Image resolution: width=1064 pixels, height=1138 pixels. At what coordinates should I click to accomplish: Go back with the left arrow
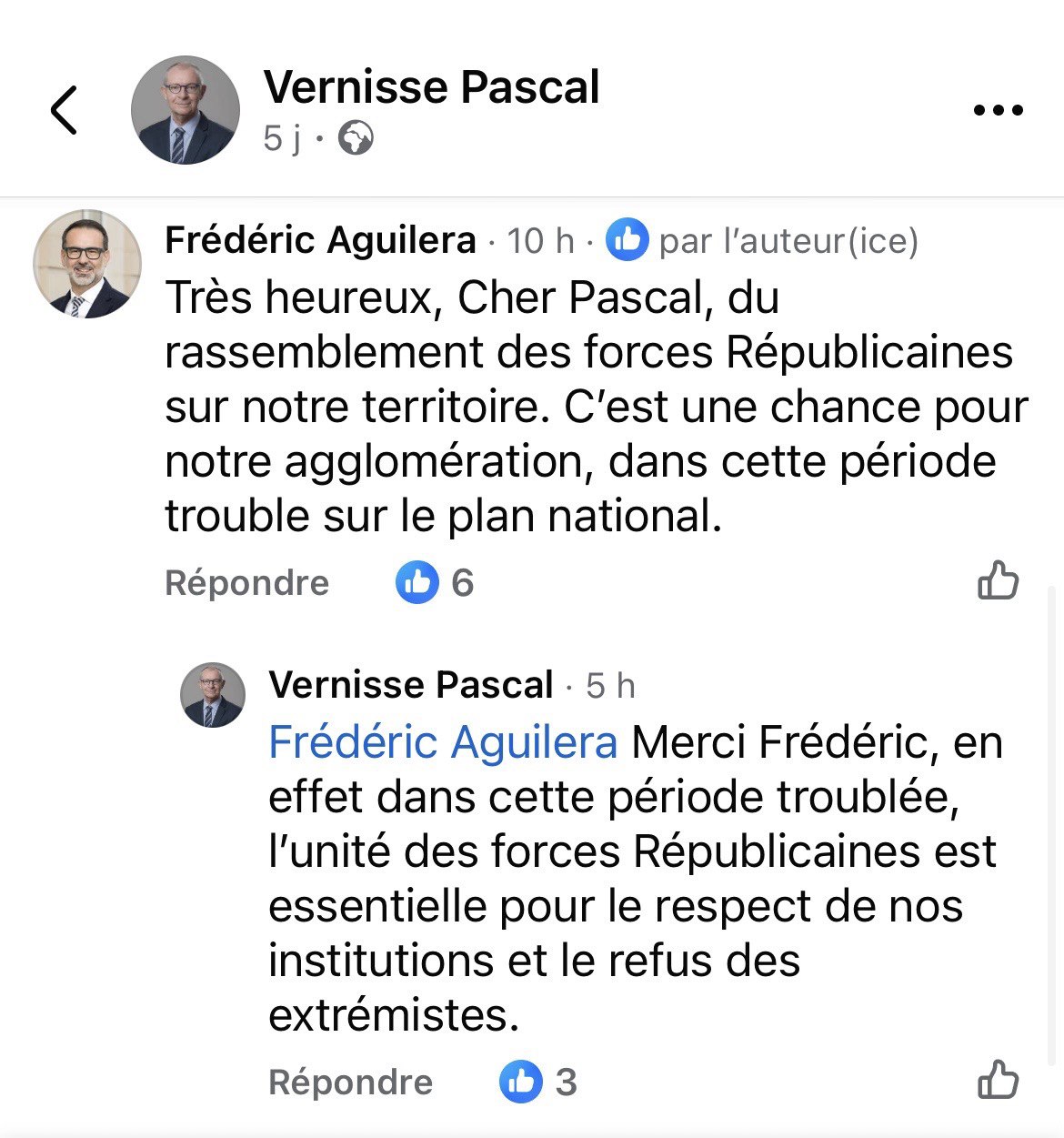coord(64,110)
